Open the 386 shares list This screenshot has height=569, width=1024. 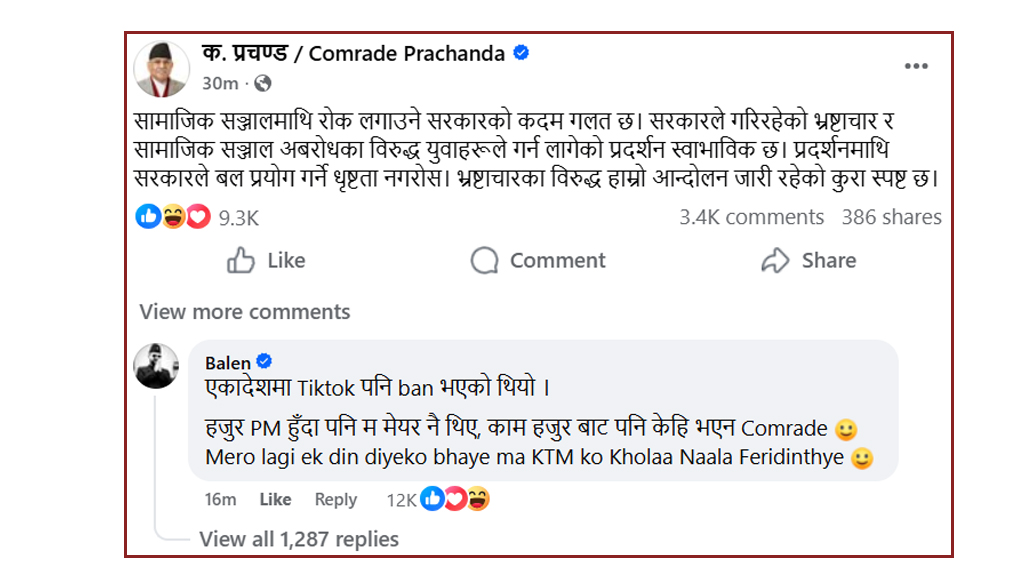tap(891, 217)
